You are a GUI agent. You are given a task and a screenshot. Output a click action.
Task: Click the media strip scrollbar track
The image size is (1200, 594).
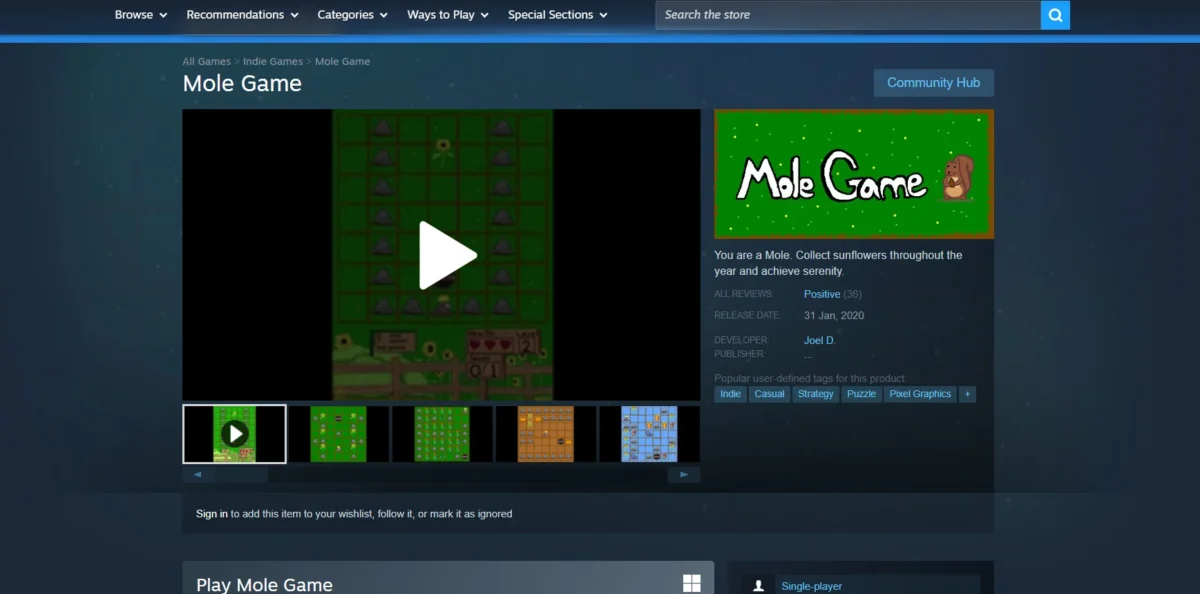click(x=441, y=475)
